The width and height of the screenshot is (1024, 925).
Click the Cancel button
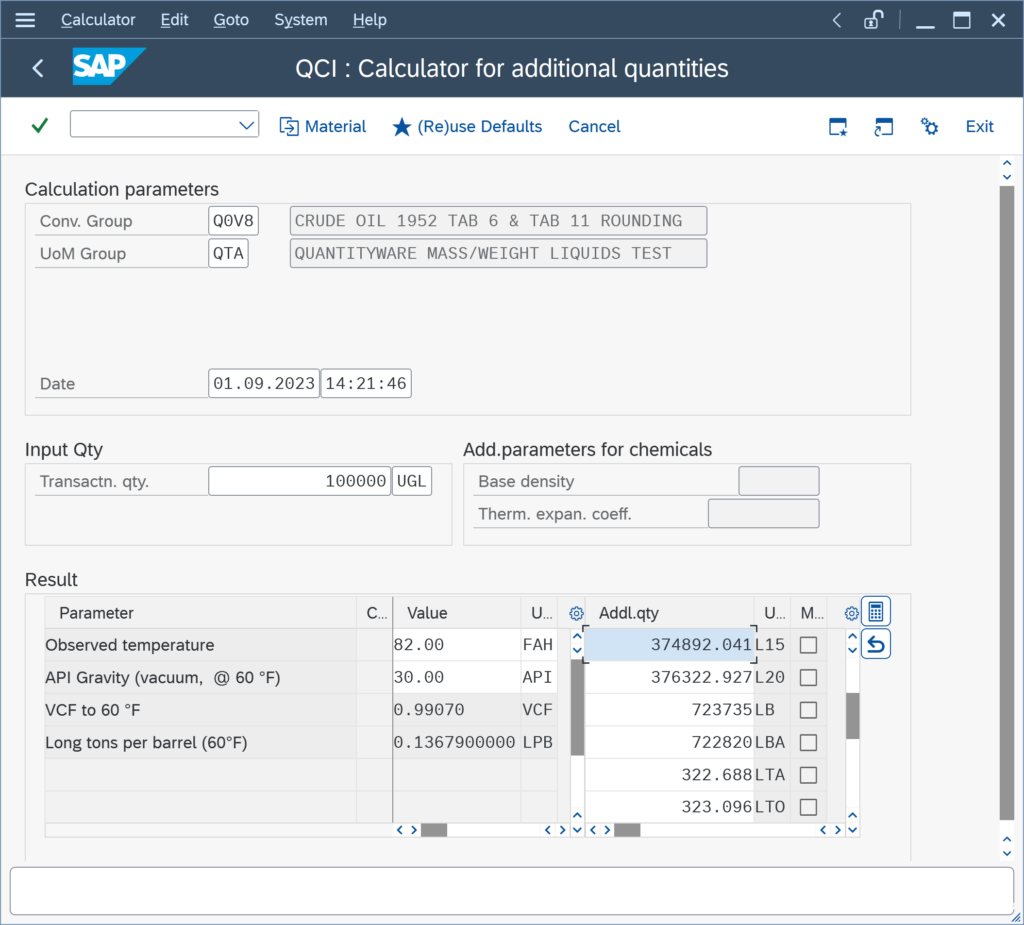[x=594, y=126]
